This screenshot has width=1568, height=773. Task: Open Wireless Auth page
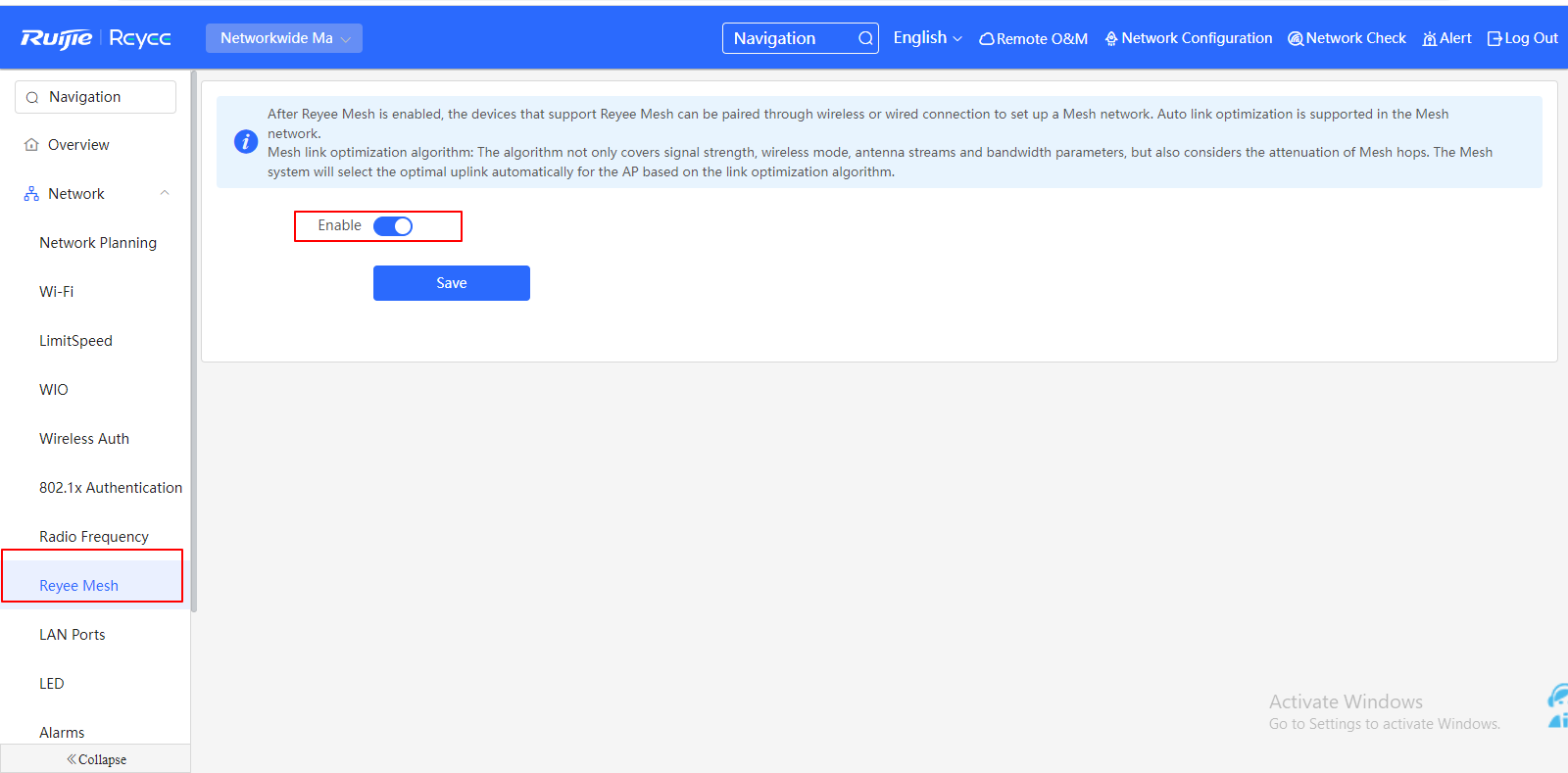click(x=84, y=439)
